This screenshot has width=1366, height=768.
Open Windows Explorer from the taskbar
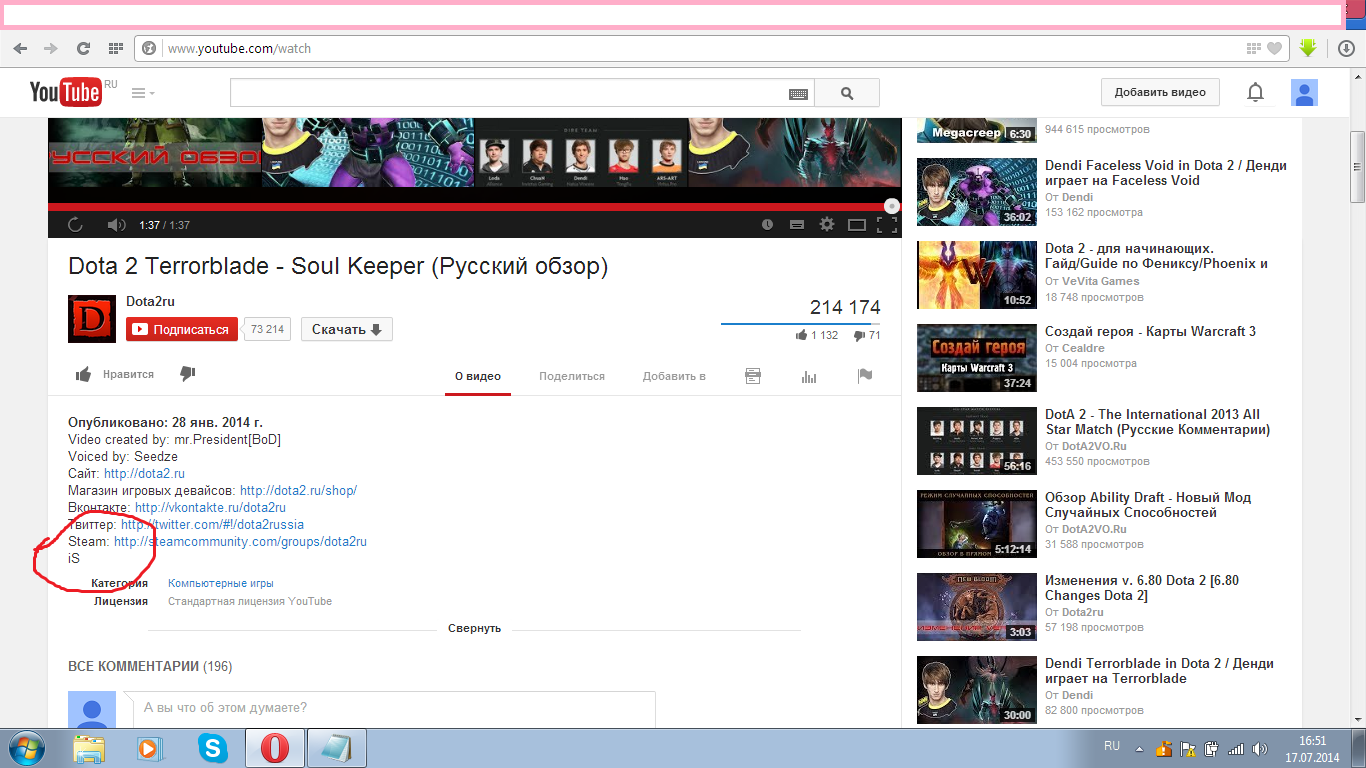click(89, 748)
